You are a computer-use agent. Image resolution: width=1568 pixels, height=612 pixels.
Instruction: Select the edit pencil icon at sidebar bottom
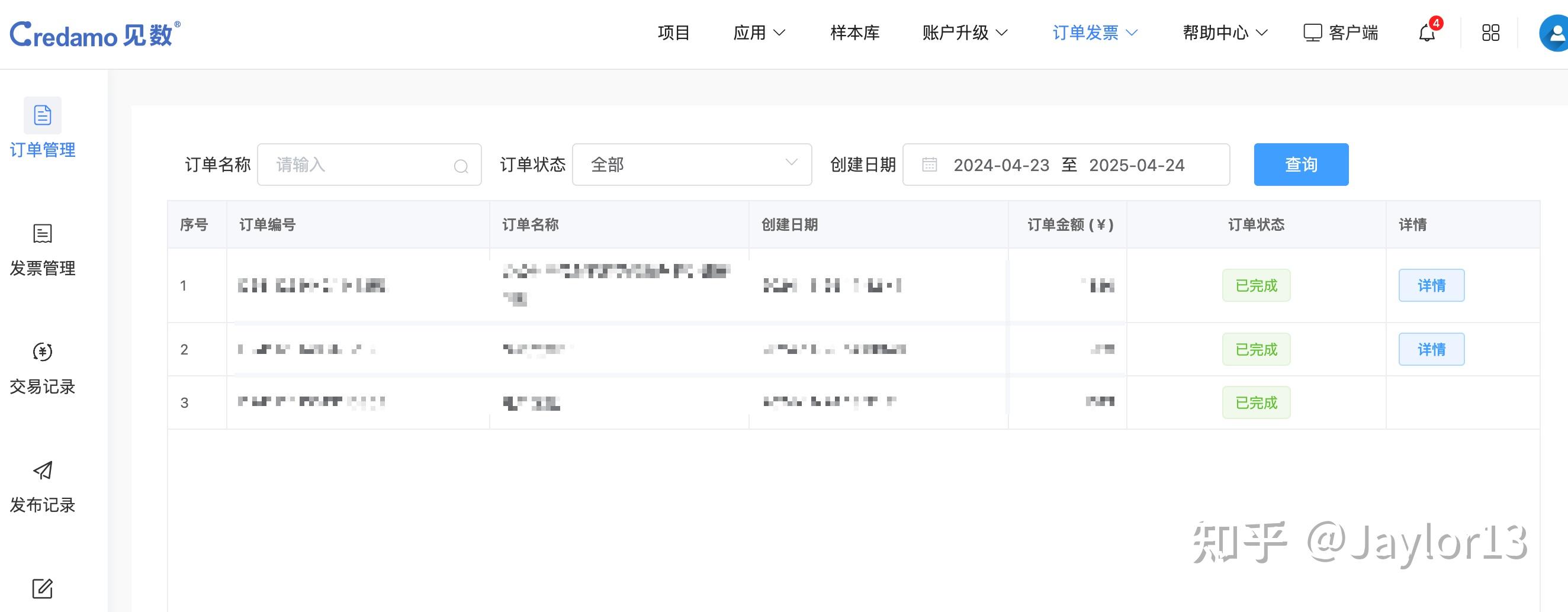coord(41,588)
